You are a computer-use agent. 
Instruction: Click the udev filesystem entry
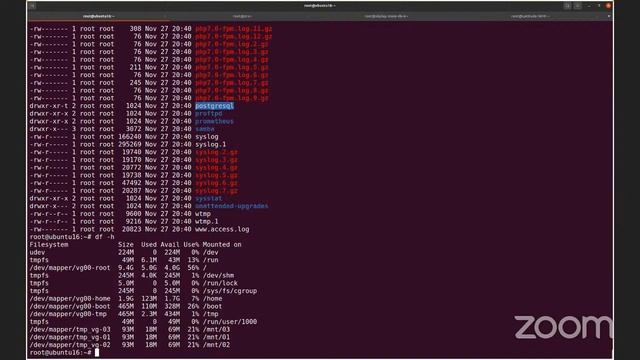37,253
